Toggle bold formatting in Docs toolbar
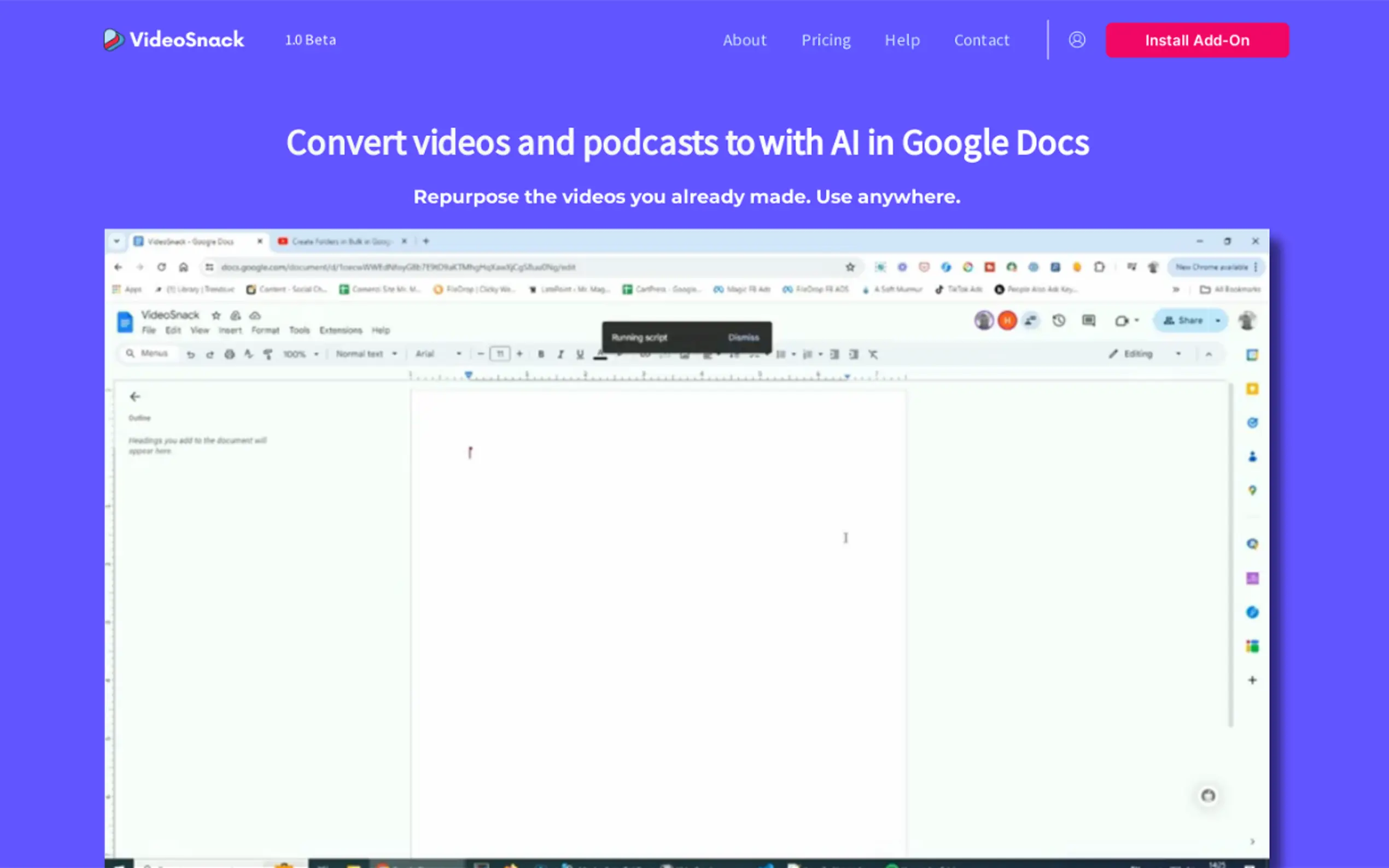Screen dimensions: 1389x868 click(x=540, y=354)
